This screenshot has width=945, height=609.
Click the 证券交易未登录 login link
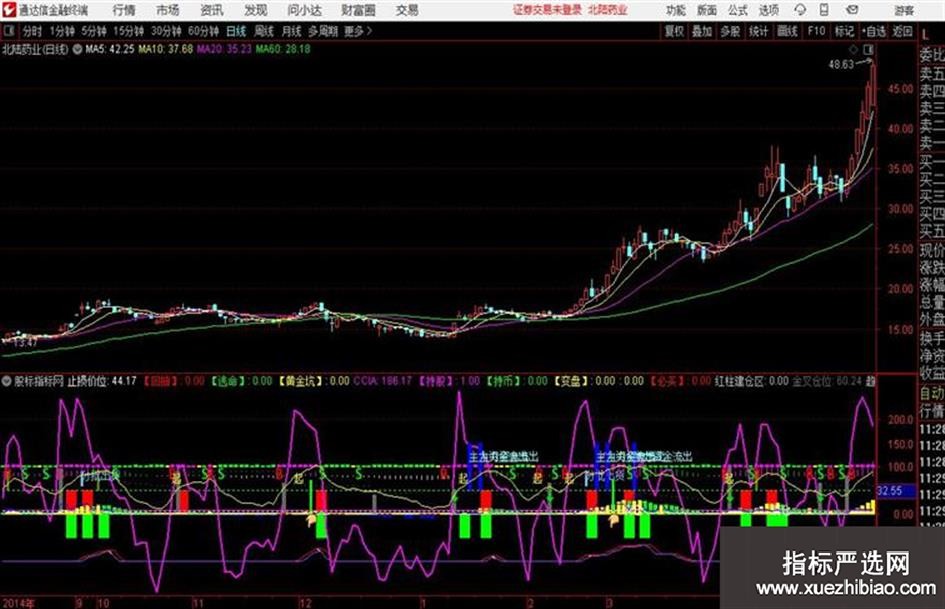point(547,10)
